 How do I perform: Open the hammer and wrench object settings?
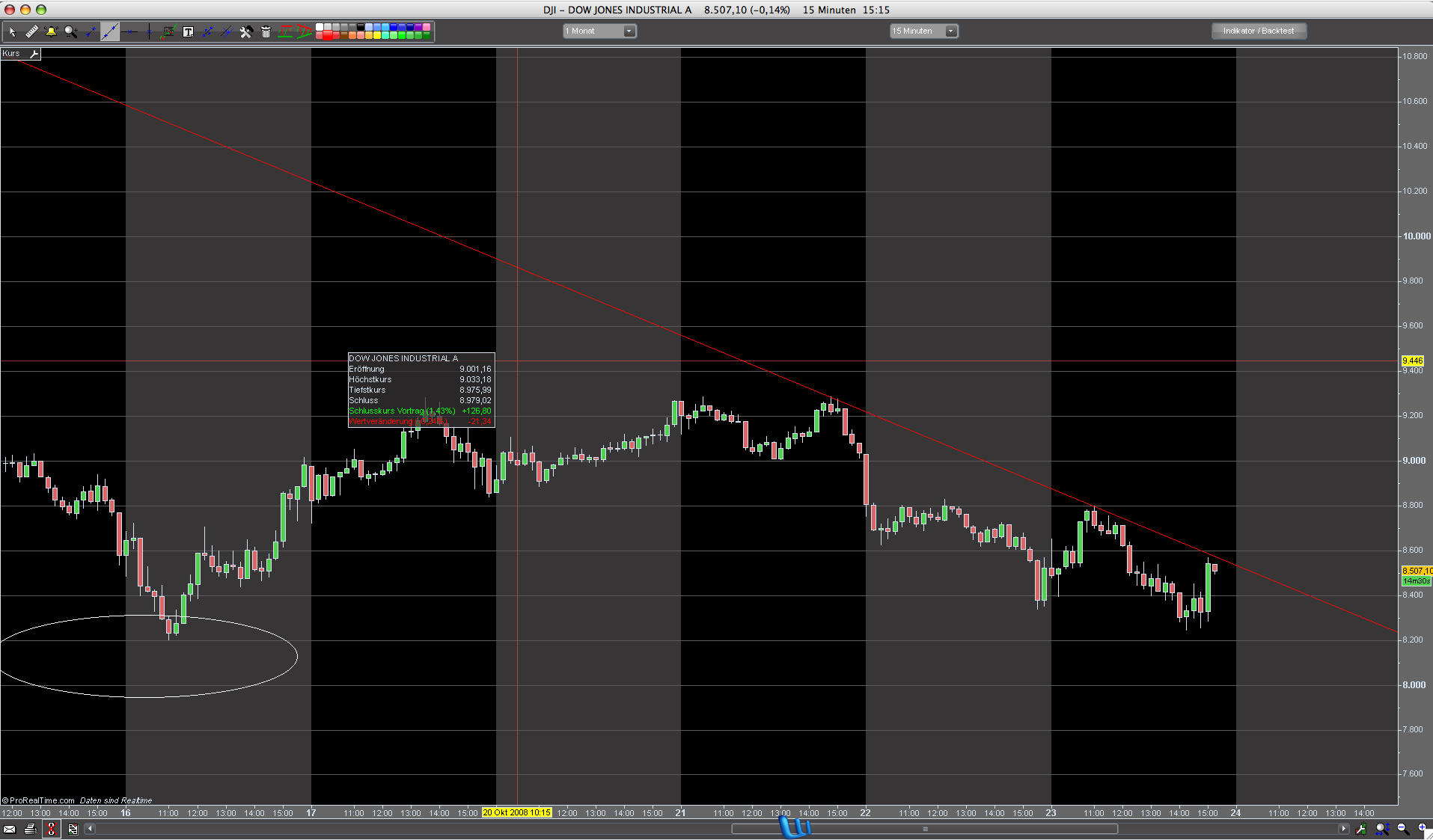pos(246,31)
